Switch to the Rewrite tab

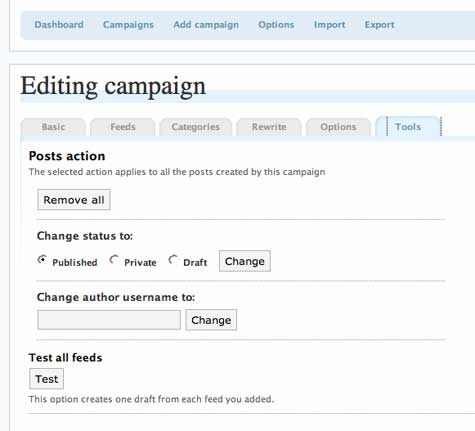coord(269,127)
